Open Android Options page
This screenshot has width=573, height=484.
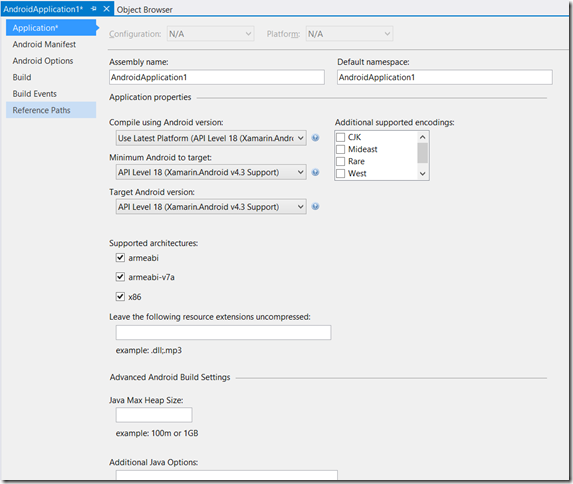(x=51, y=61)
